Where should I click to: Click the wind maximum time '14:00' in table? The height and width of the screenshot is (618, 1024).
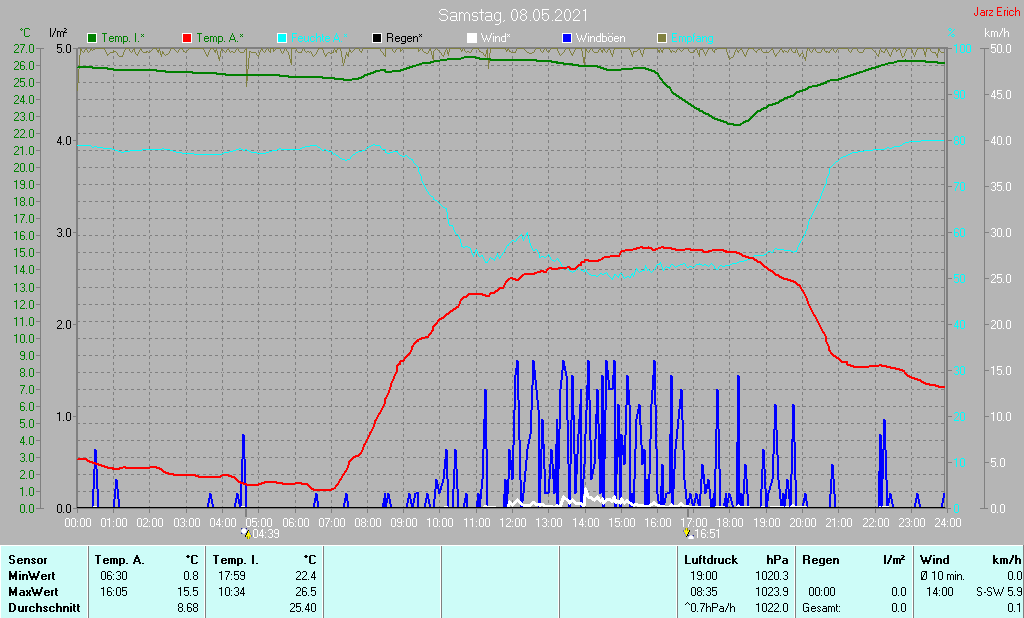(939, 592)
